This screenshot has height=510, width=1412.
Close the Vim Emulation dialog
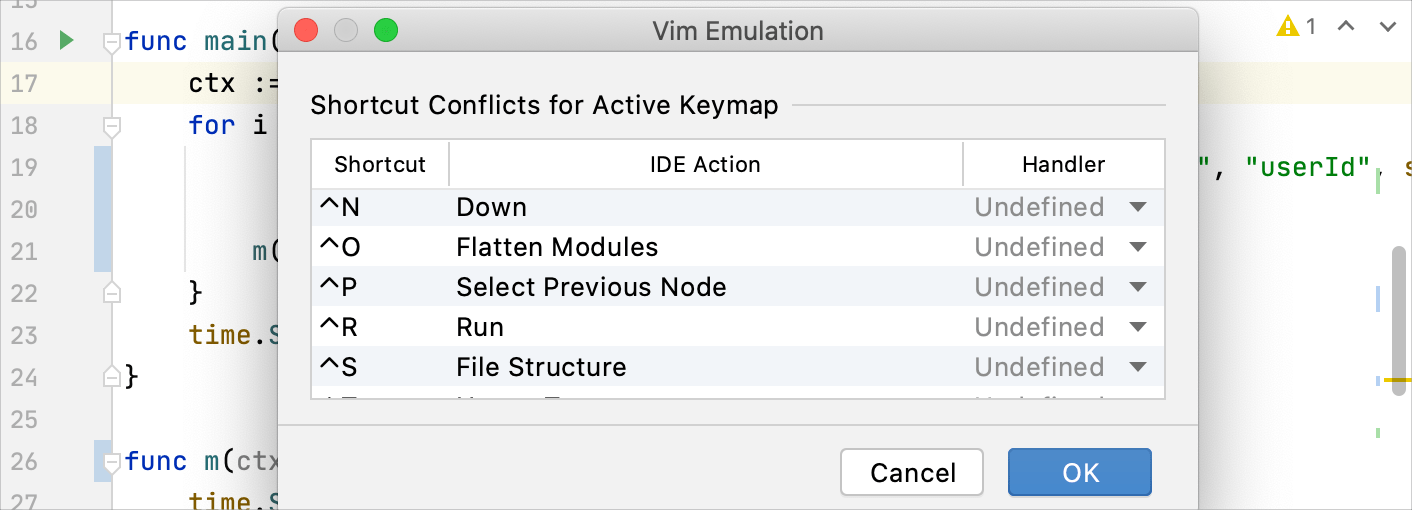[x=306, y=31]
